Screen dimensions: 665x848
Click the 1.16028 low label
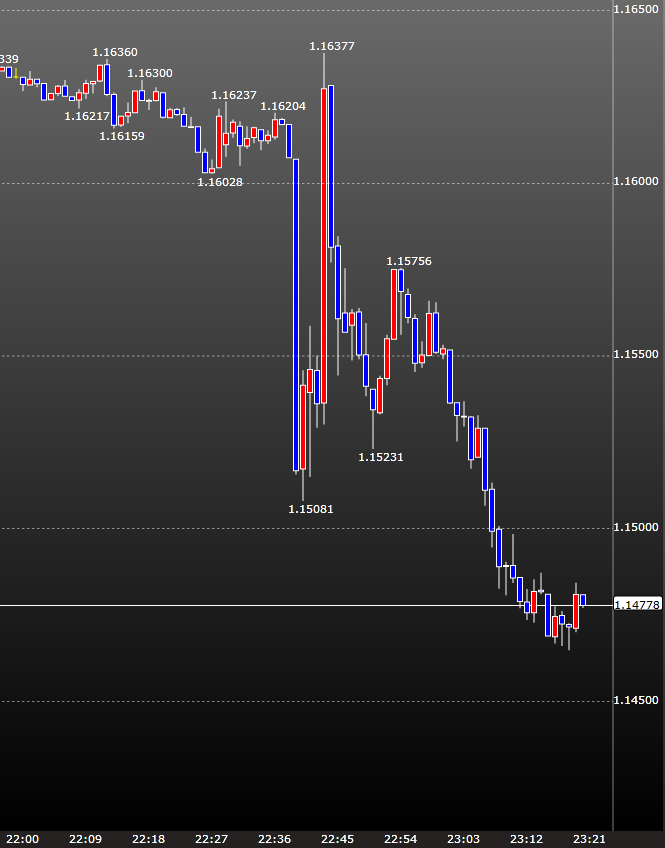220,182
